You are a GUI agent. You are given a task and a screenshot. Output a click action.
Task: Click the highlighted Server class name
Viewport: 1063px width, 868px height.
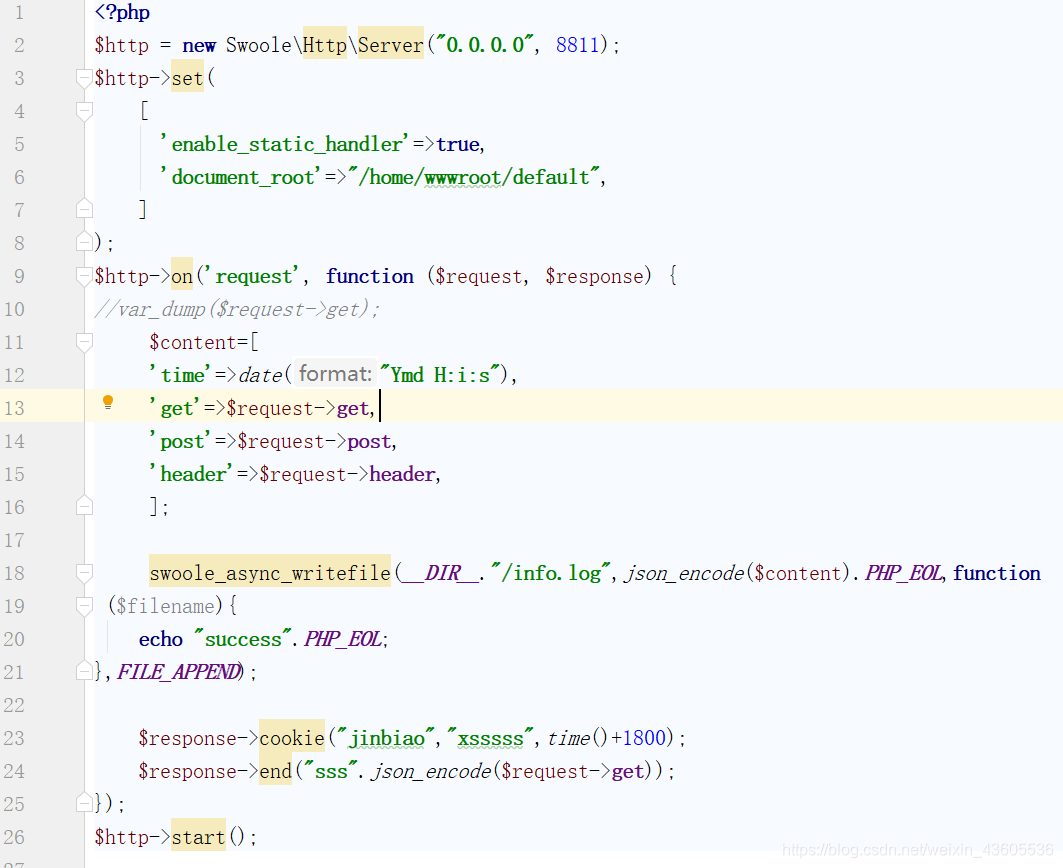point(390,44)
